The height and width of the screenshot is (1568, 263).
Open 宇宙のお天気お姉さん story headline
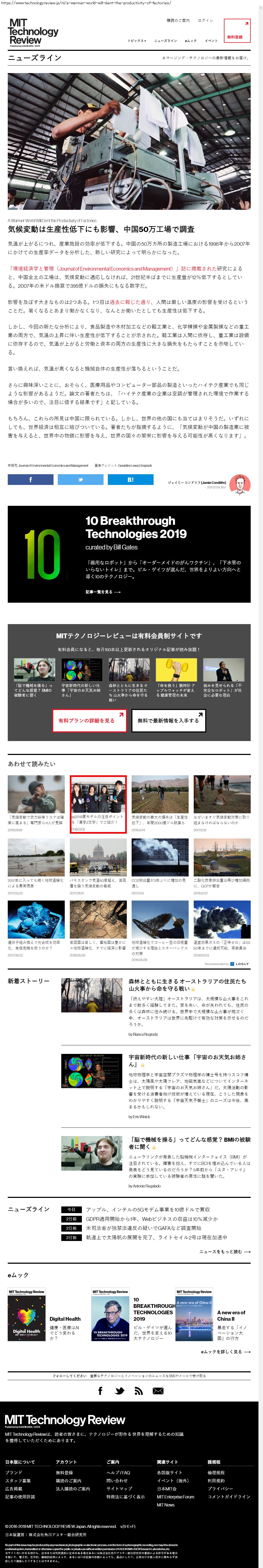(x=188, y=1061)
